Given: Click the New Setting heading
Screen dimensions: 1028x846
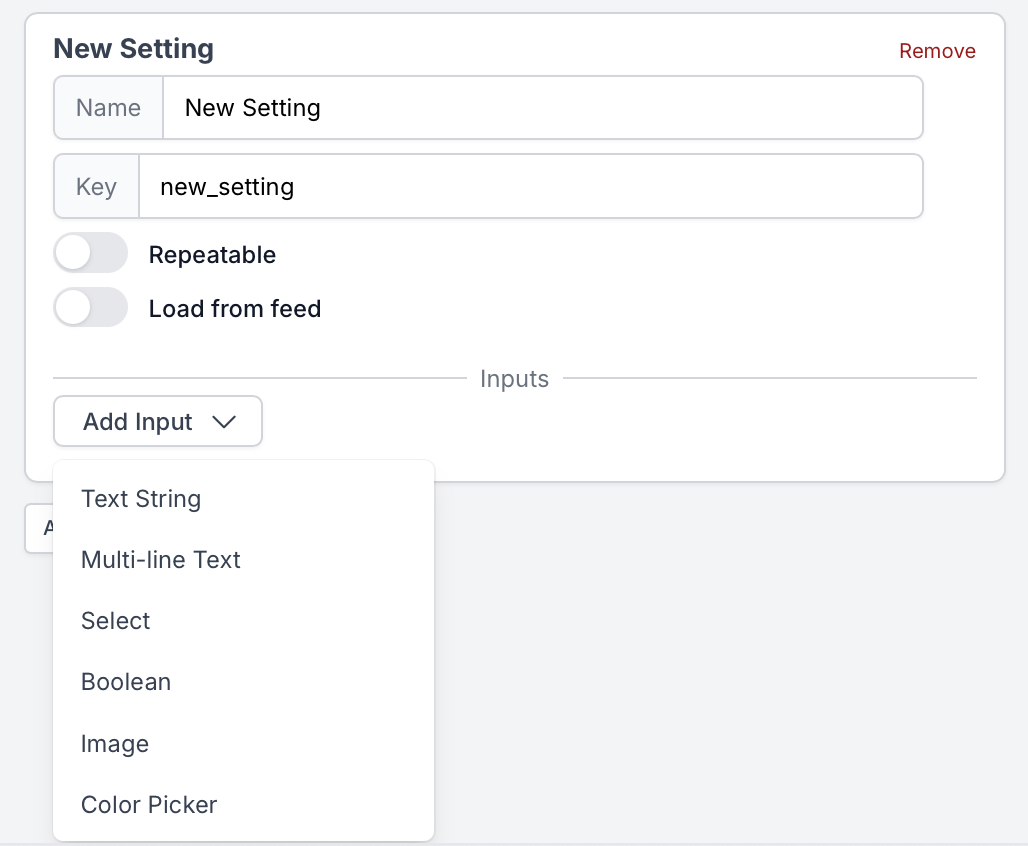Looking at the screenshot, I should 133,48.
